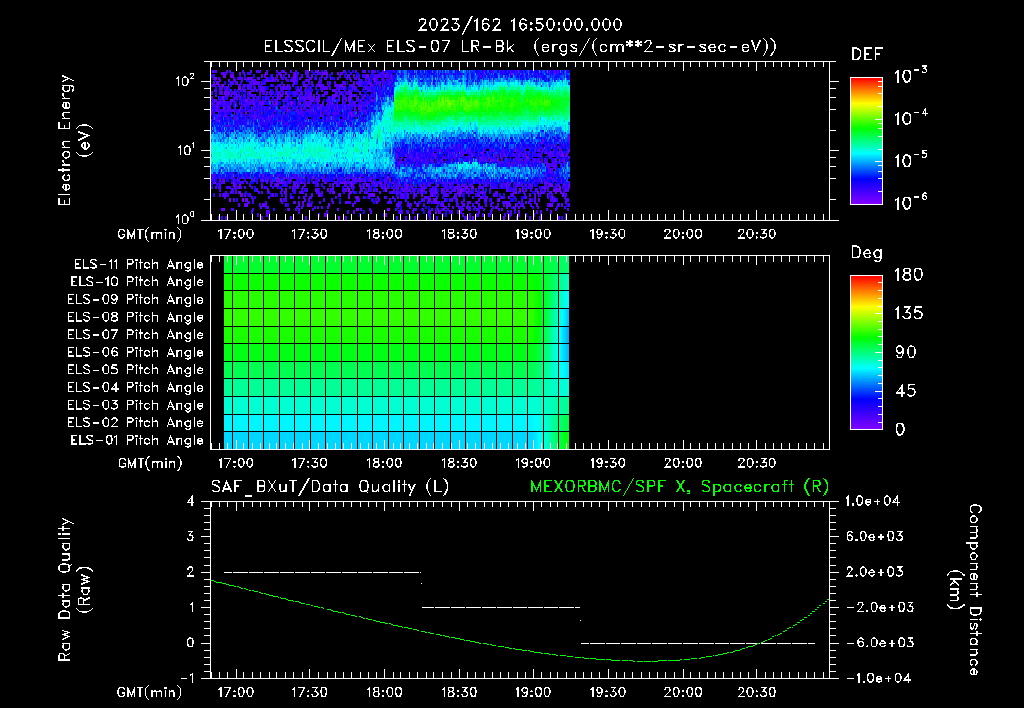Click the ELS-03 Pitch Angle row label
The height and width of the screenshot is (708, 1024).
(136, 405)
